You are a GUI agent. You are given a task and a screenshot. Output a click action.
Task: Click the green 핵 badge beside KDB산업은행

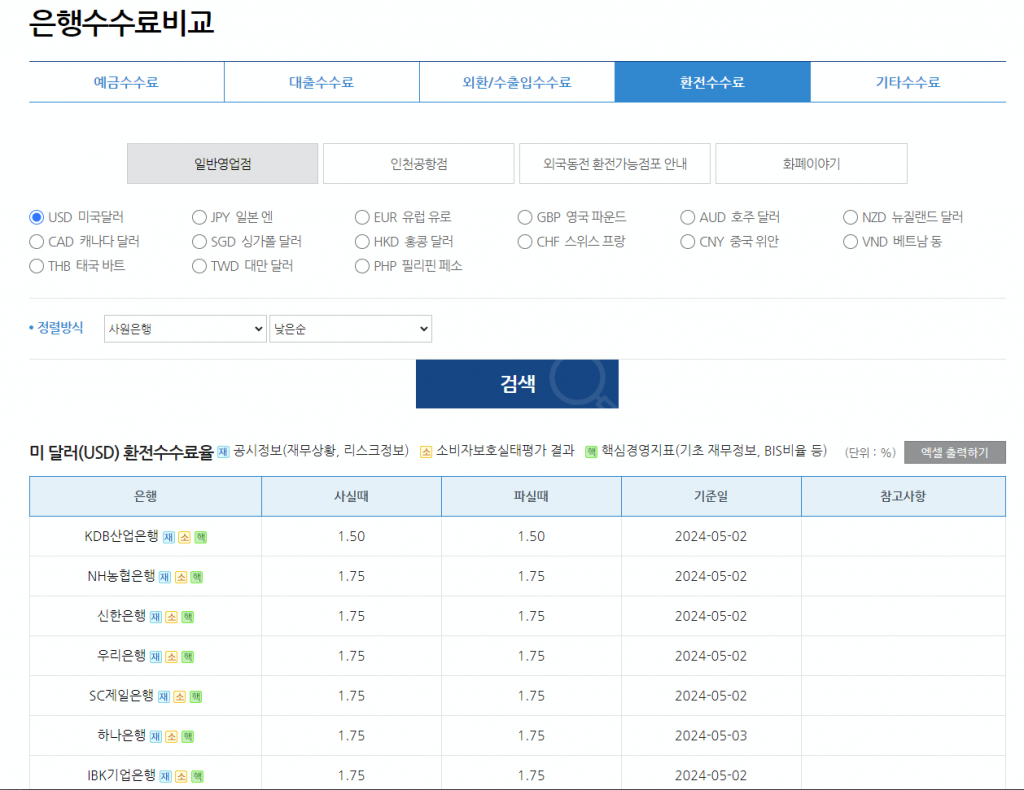(x=200, y=537)
